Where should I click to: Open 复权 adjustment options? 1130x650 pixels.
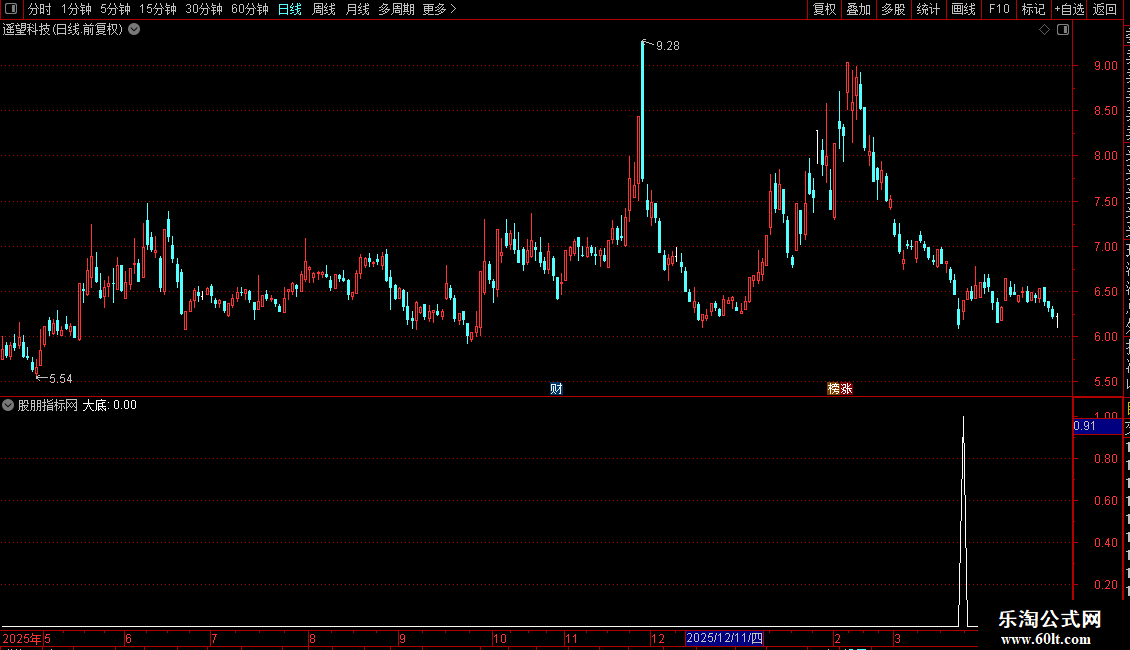pos(824,9)
